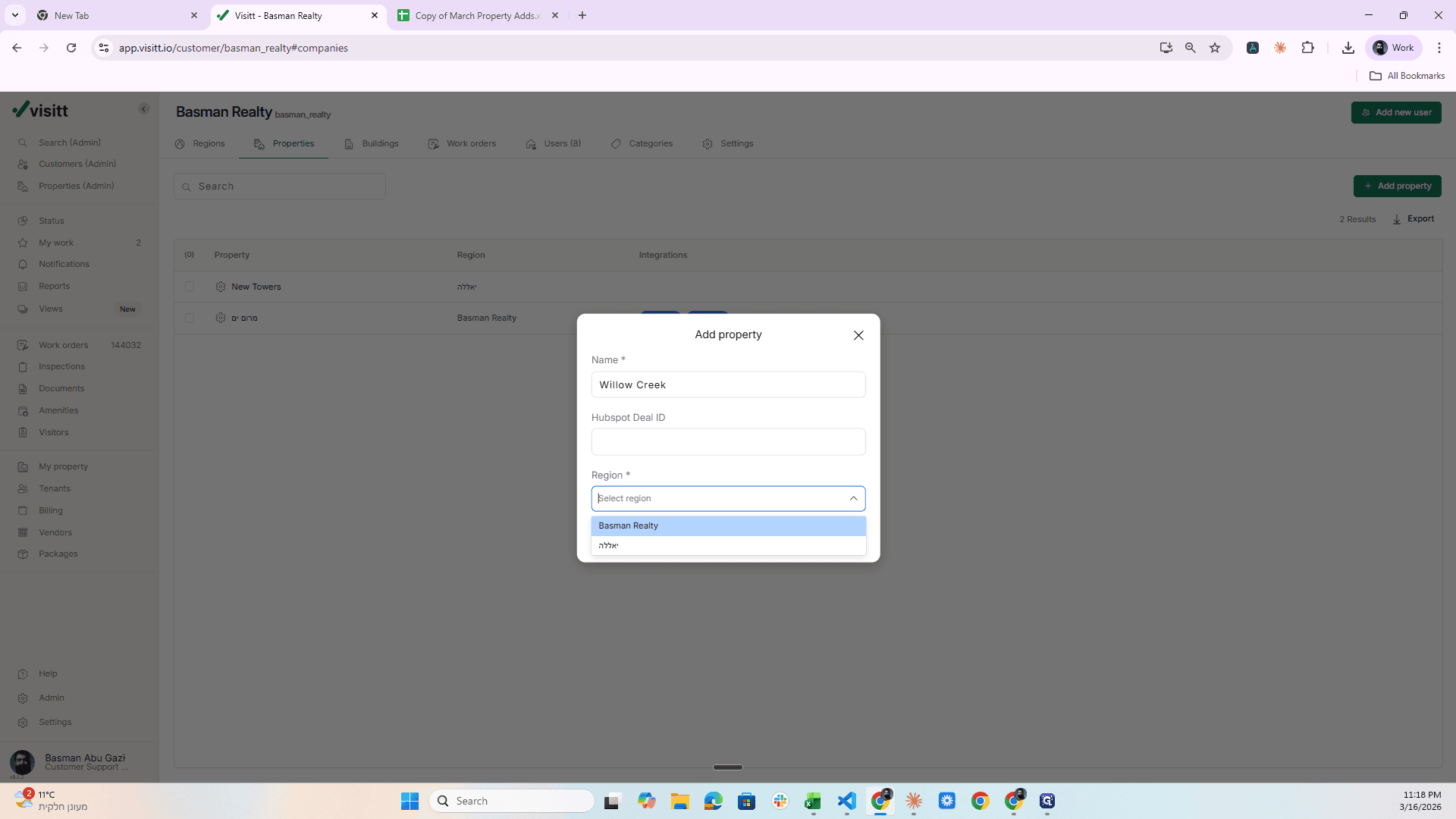Click the Hubspot Deal ID field
This screenshot has height=819, width=1456.
(728, 442)
